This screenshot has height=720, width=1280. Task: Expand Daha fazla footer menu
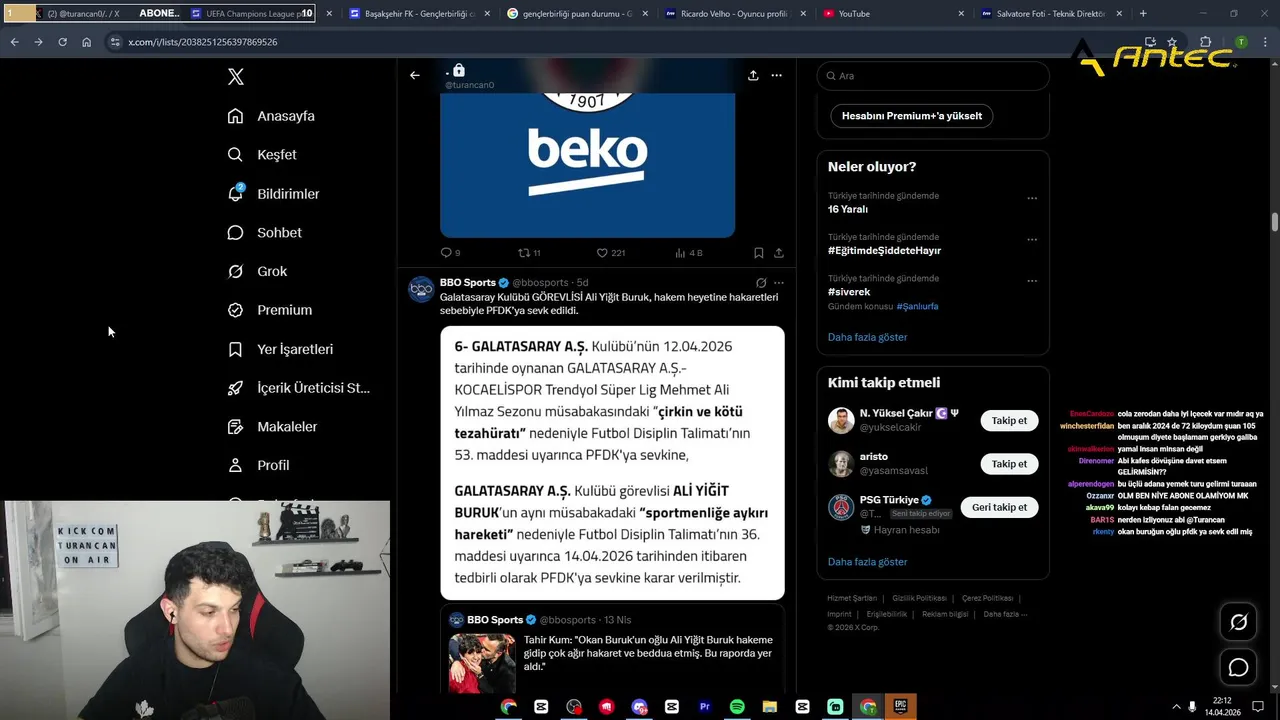(1005, 614)
